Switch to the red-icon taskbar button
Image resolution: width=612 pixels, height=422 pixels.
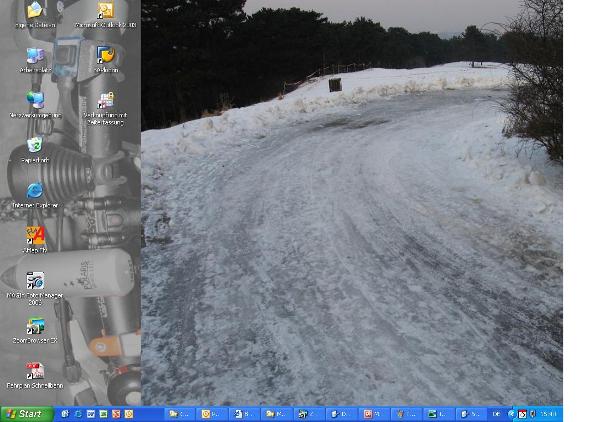375,414
